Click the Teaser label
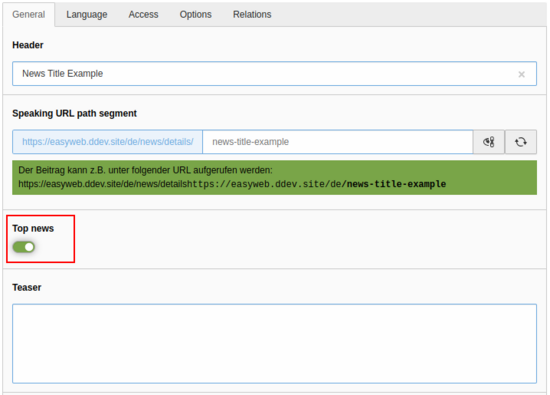Screen dimensions: 550x395 point(27,287)
